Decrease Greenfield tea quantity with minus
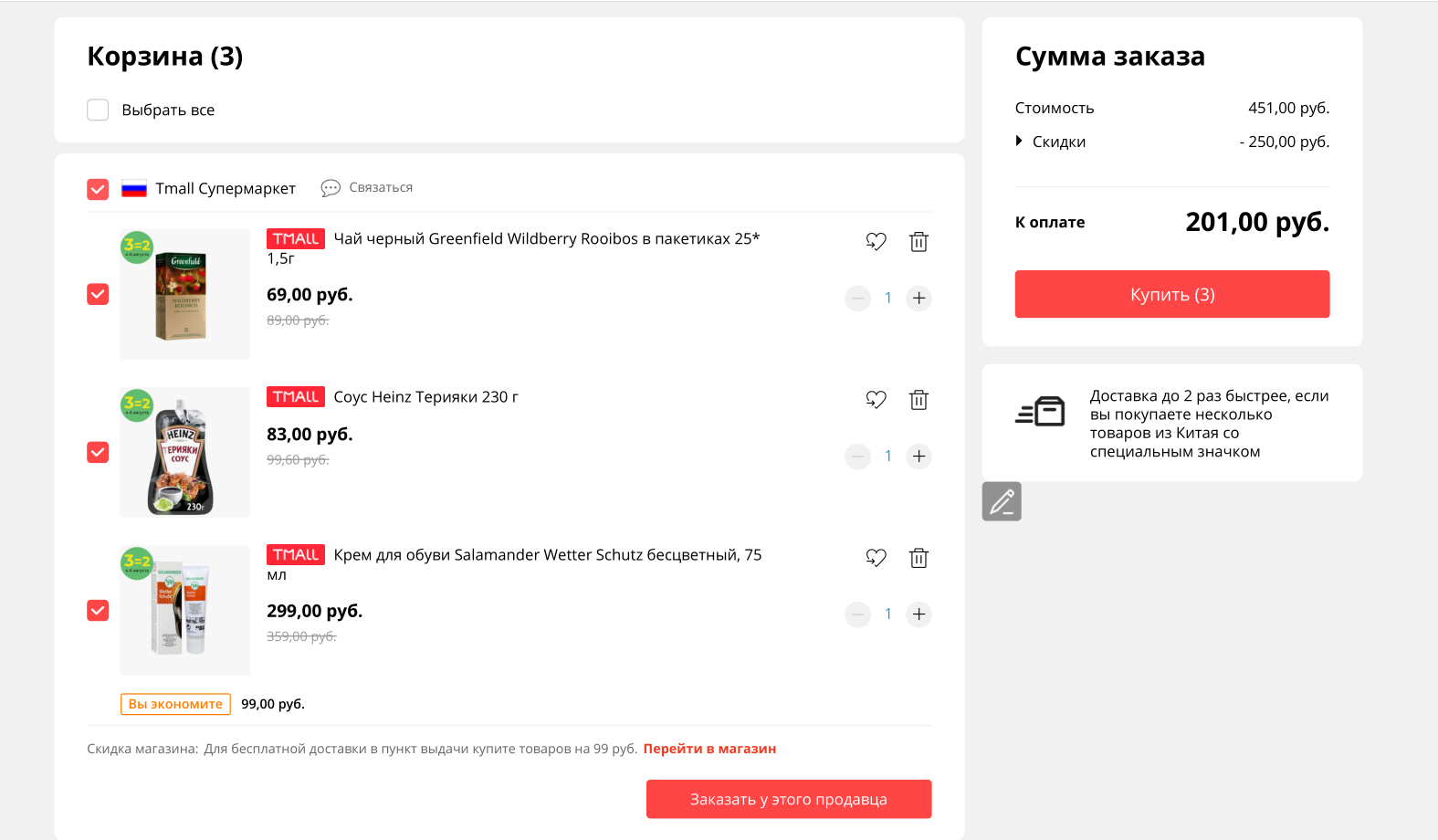Image resolution: width=1438 pixels, height=840 pixels. [858, 299]
